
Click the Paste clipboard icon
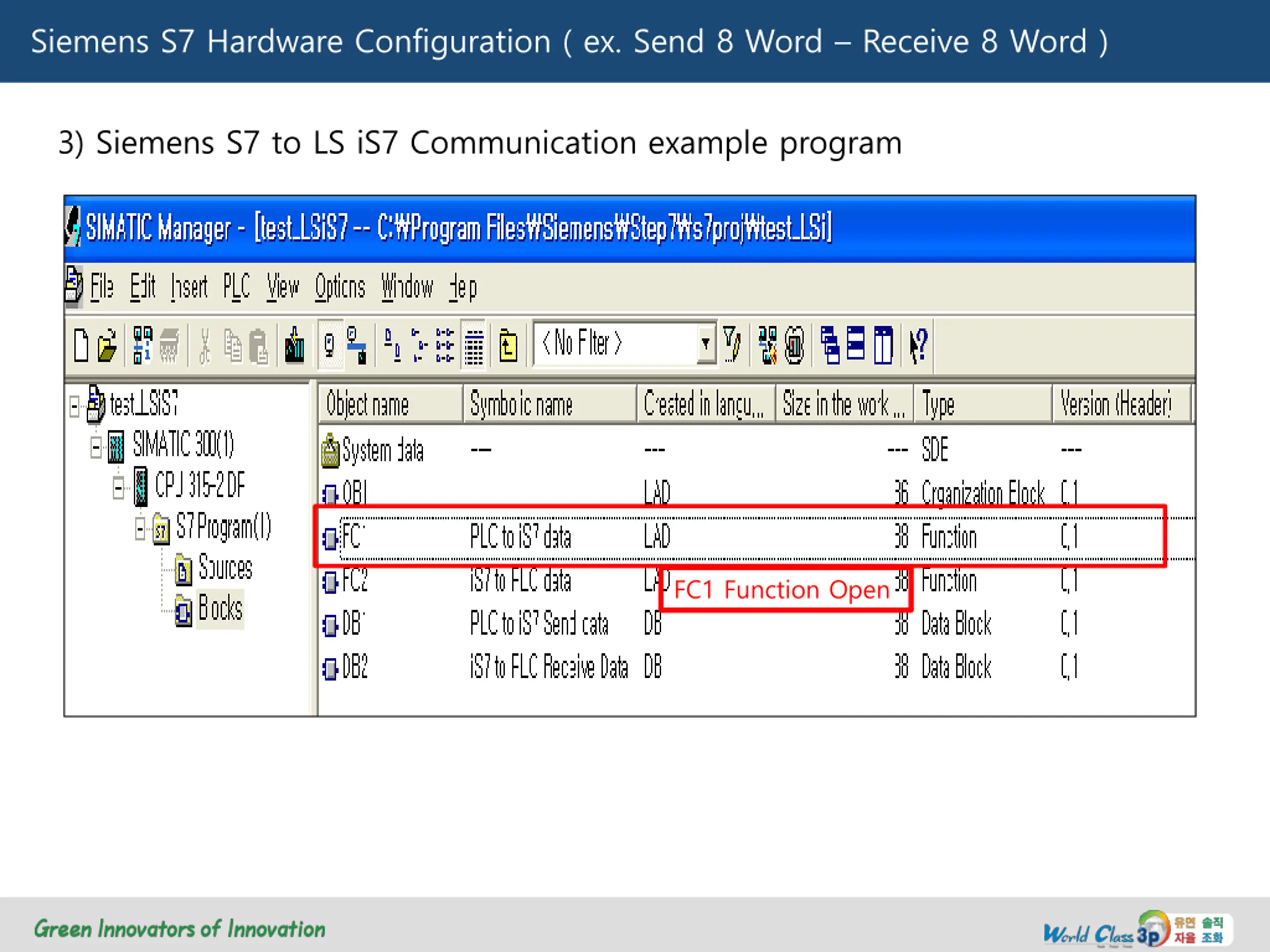coord(259,346)
